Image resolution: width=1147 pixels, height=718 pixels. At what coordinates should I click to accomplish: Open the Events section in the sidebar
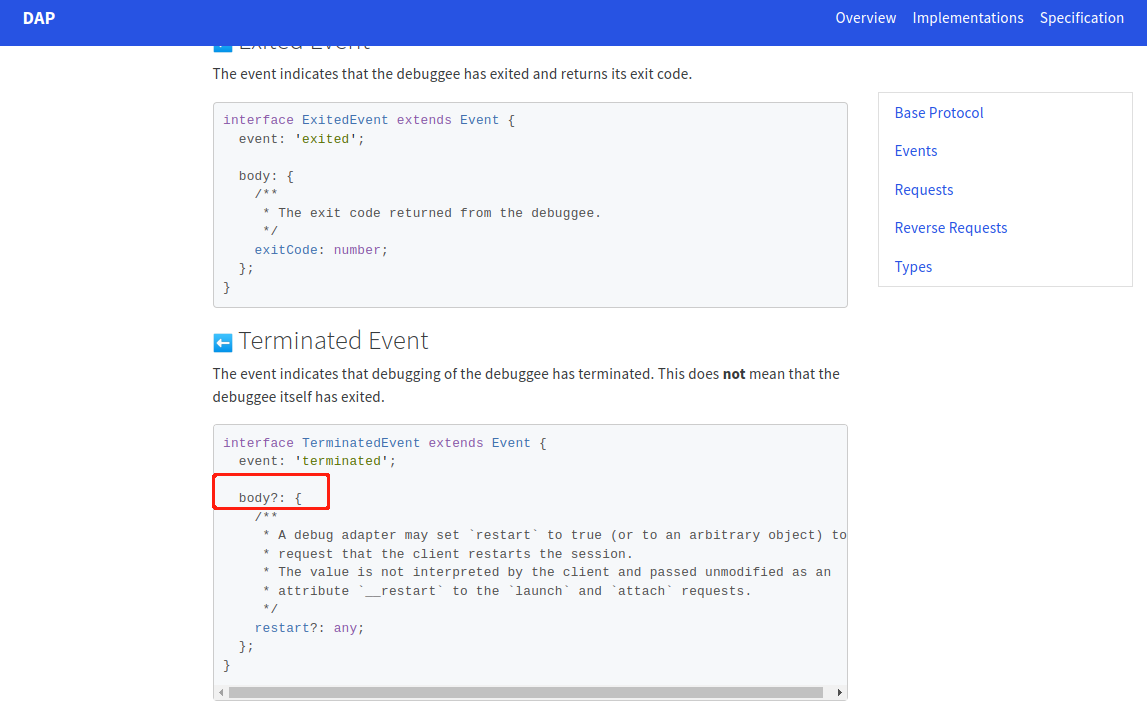coord(916,150)
